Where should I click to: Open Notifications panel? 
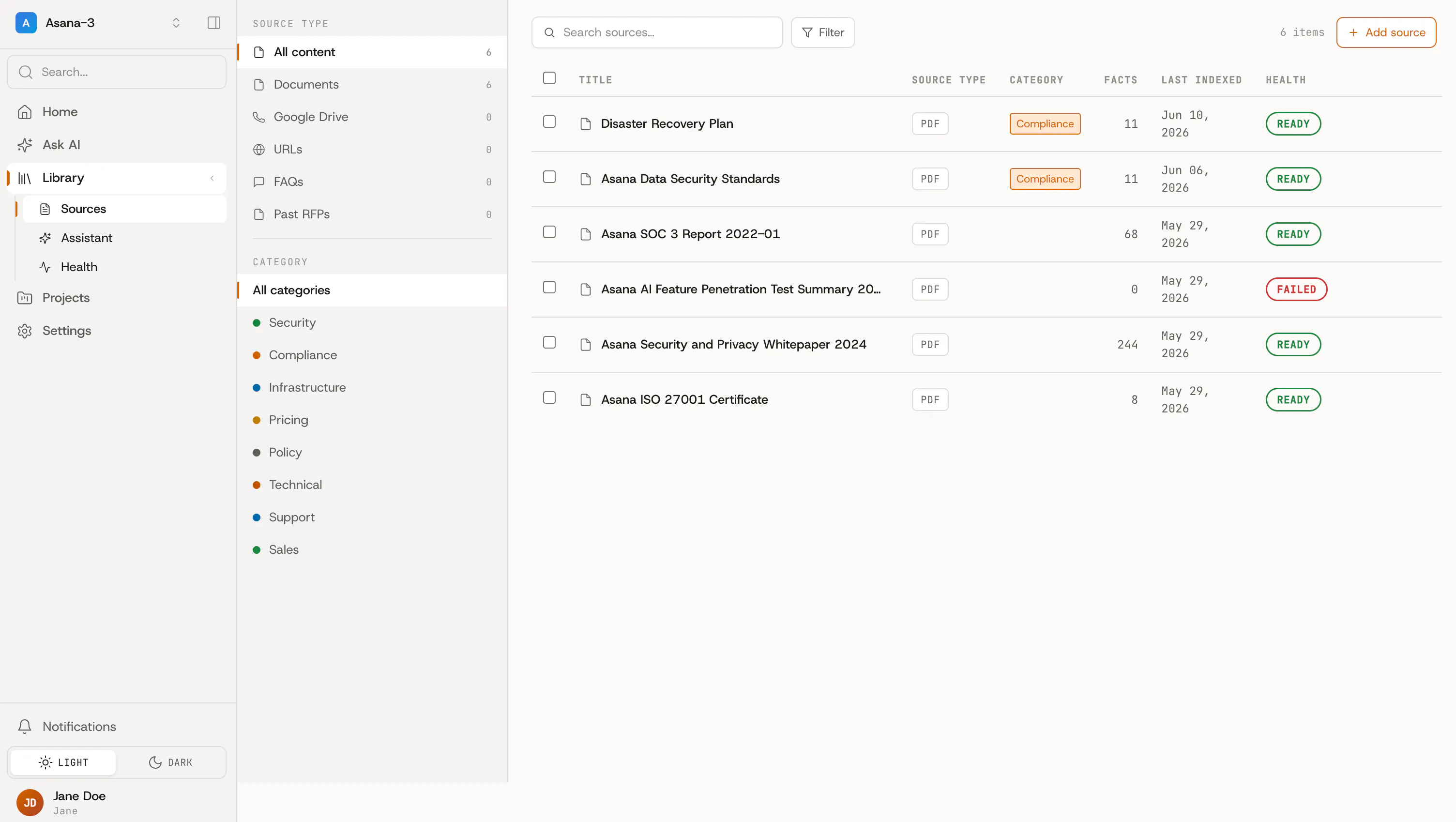(x=117, y=727)
